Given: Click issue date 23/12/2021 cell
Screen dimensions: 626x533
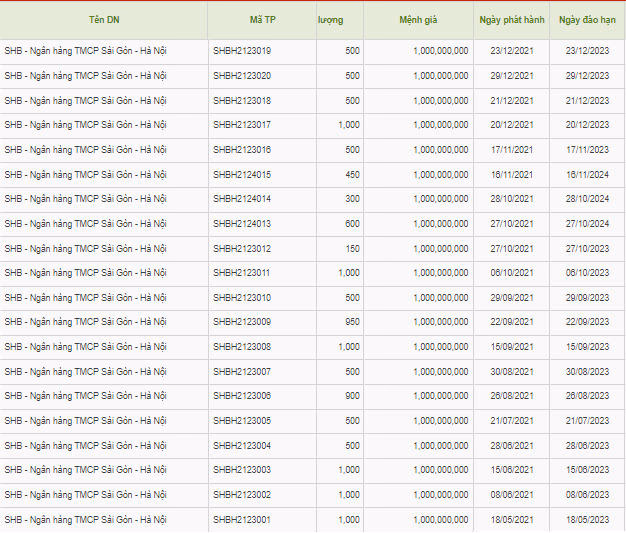Looking at the screenshot, I should tap(511, 51).
